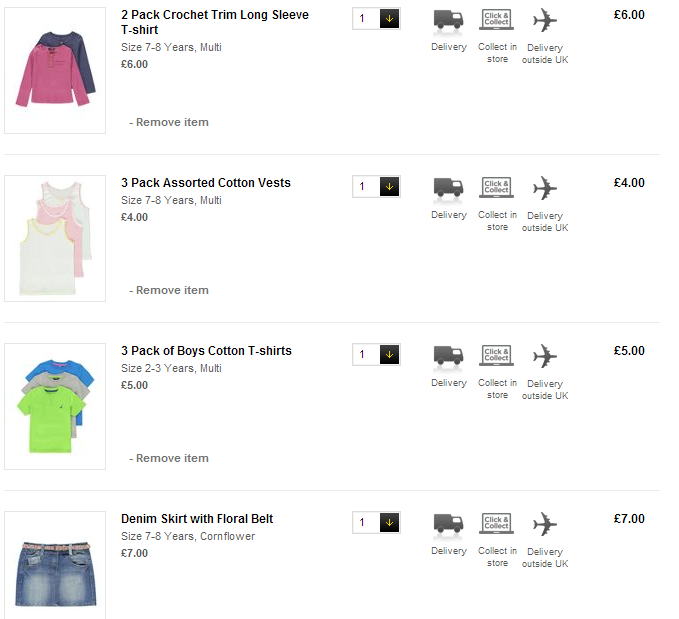This screenshot has width=679, height=619.
Task: Open 3 Pack Assorted Cotton Vests title
Action: point(206,183)
